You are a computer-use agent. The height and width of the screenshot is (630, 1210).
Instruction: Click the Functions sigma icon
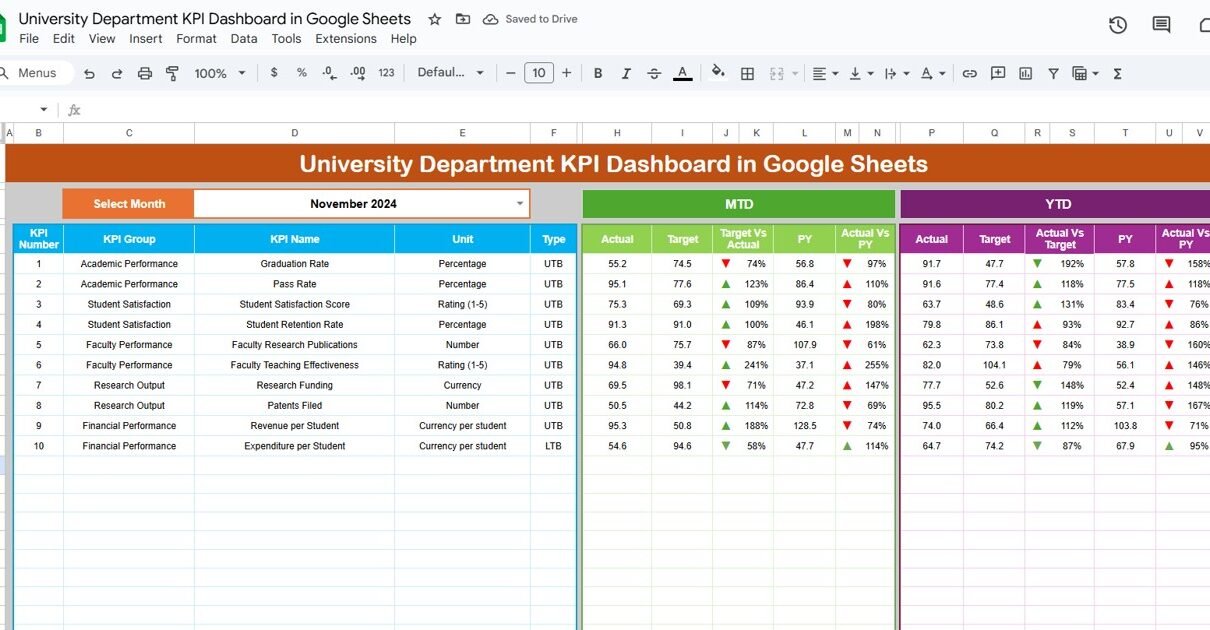tap(1117, 73)
